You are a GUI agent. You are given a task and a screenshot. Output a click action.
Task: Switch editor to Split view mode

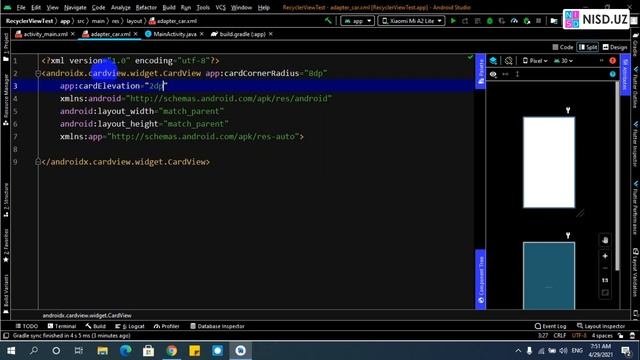588,47
